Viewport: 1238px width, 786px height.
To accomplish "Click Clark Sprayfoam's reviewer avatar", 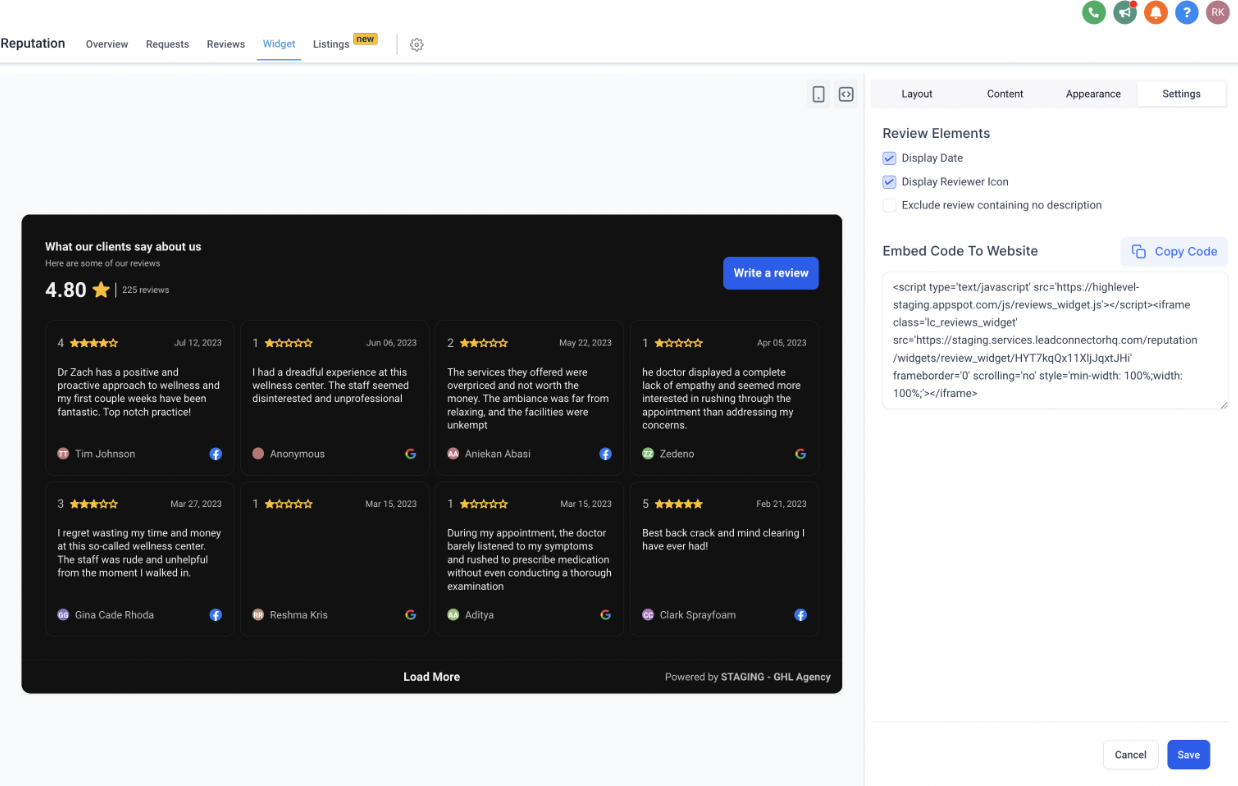I will click(648, 615).
